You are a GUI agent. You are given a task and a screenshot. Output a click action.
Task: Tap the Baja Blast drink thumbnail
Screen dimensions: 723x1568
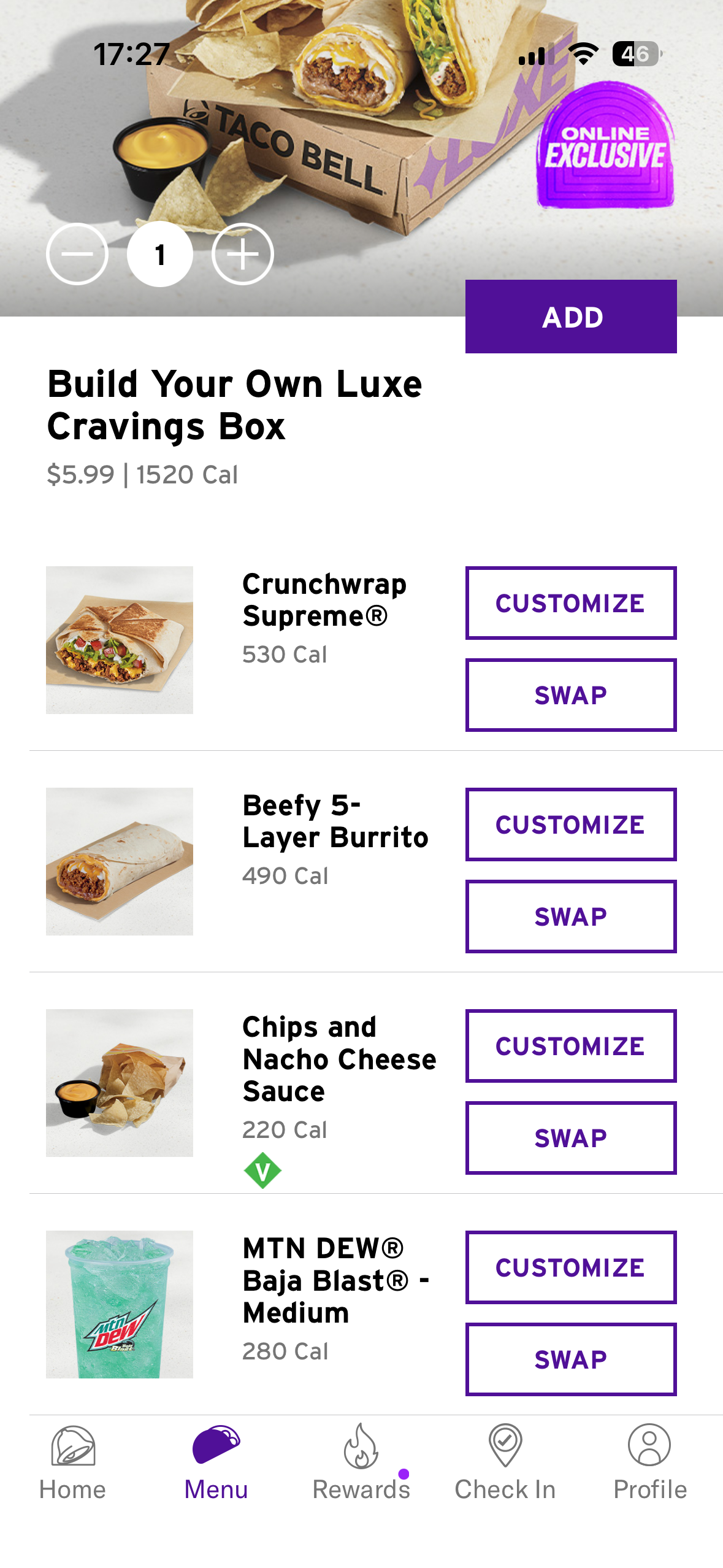click(120, 1304)
